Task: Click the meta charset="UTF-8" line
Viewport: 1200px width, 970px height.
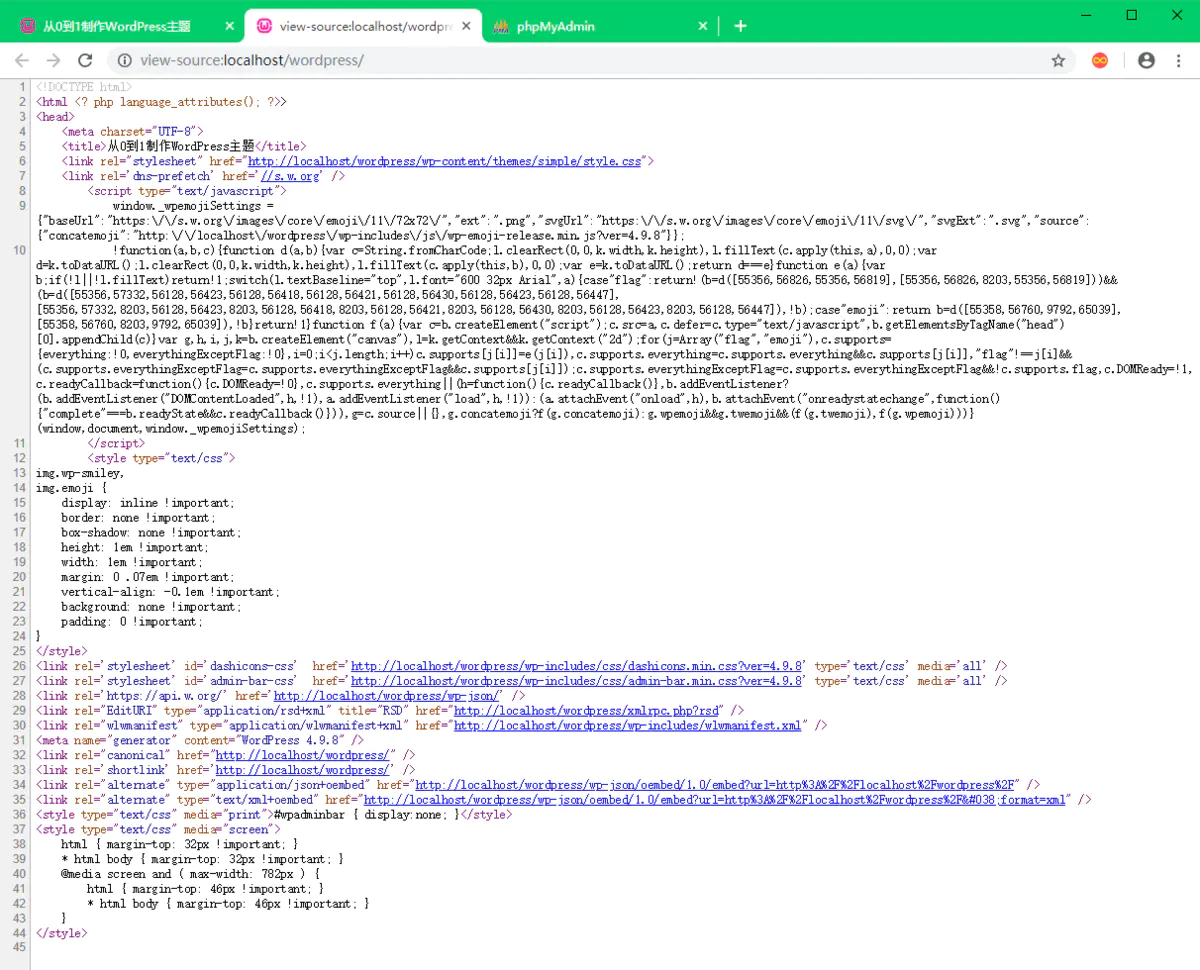Action: (x=133, y=131)
